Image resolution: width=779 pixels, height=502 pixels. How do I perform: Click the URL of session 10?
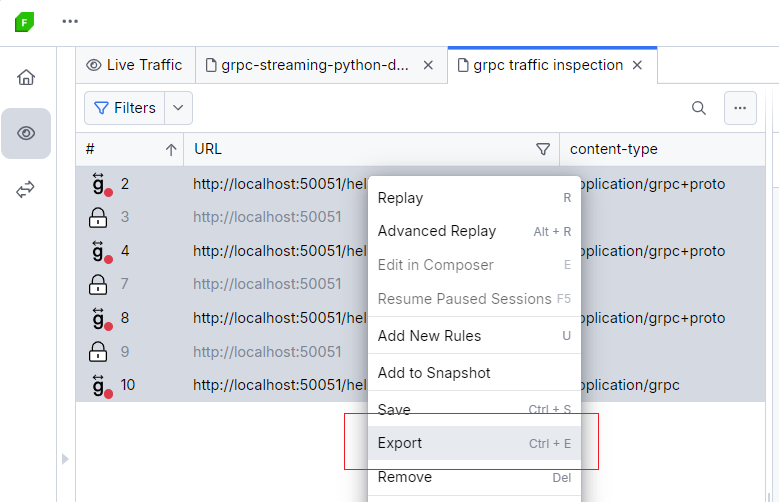coord(280,385)
